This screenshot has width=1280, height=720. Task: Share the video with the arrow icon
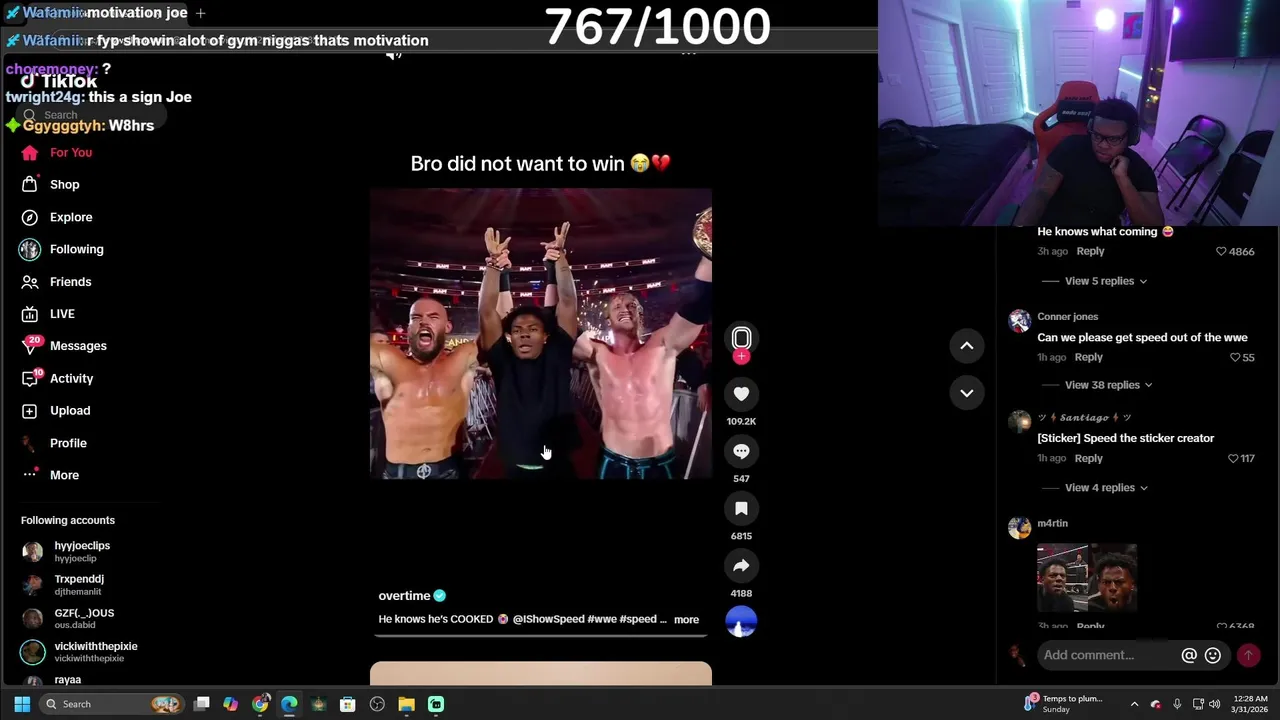[x=741, y=566]
